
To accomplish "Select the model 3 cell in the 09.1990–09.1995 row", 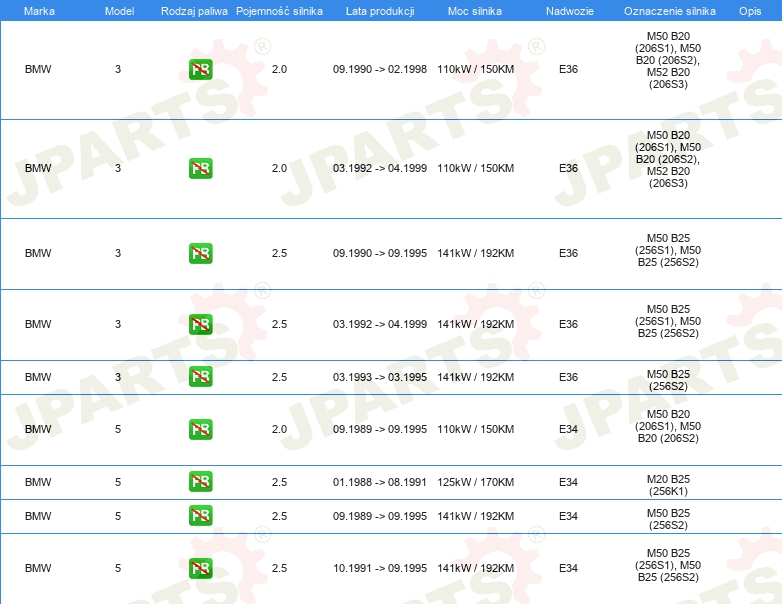I will tap(118, 253).
